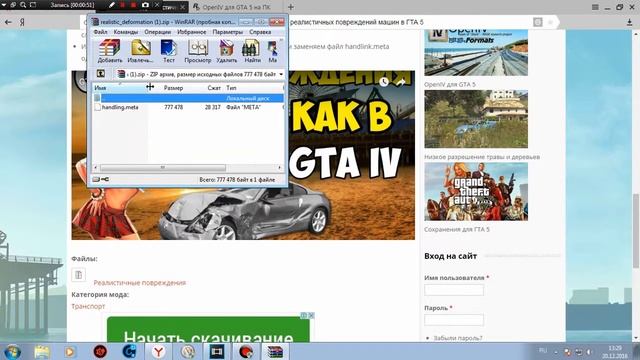Open the Транспорт category link

tap(88, 306)
